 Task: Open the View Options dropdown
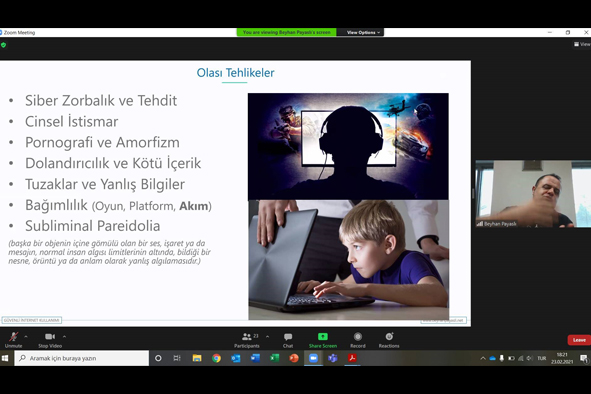click(363, 32)
